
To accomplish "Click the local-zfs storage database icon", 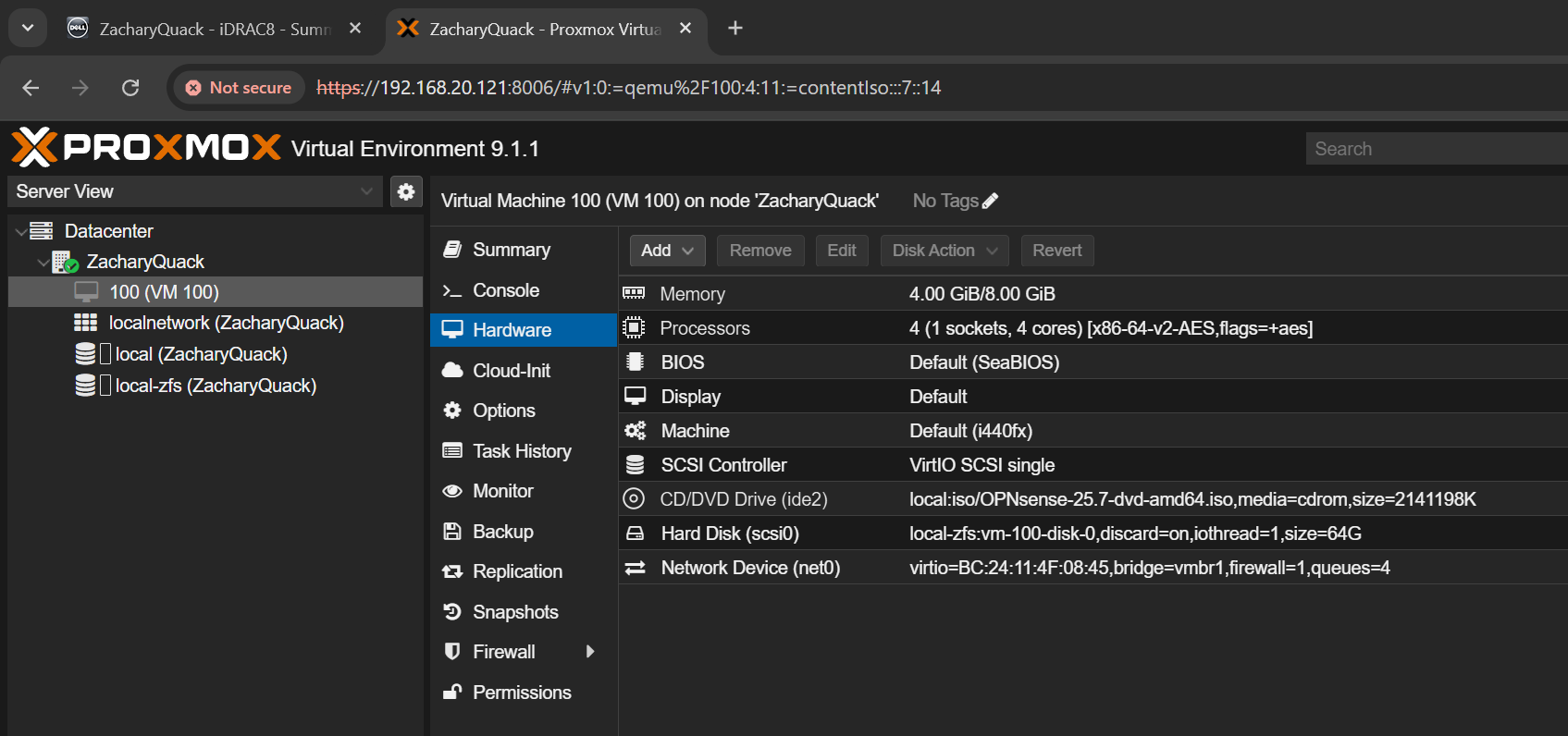I will click(x=85, y=386).
